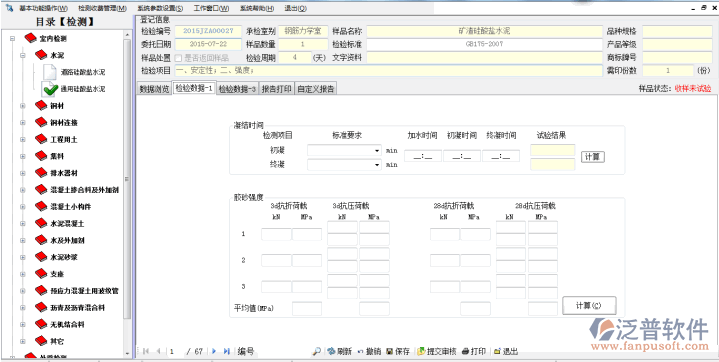Click the 加水时间 time input field

423,156
